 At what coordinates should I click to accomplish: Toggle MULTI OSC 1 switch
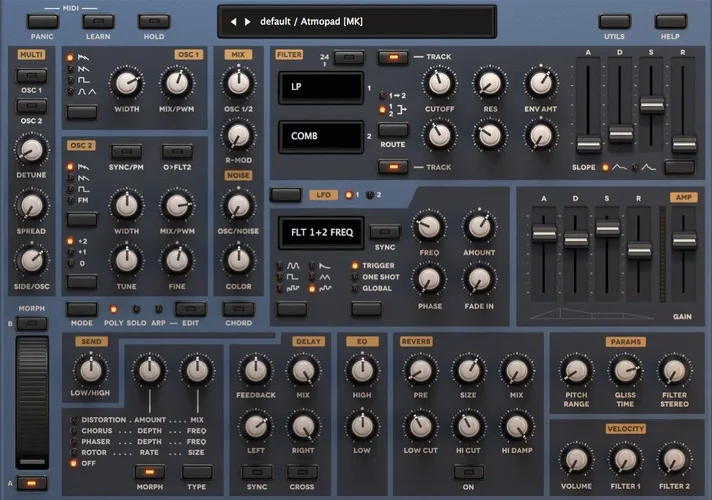[x=31, y=75]
